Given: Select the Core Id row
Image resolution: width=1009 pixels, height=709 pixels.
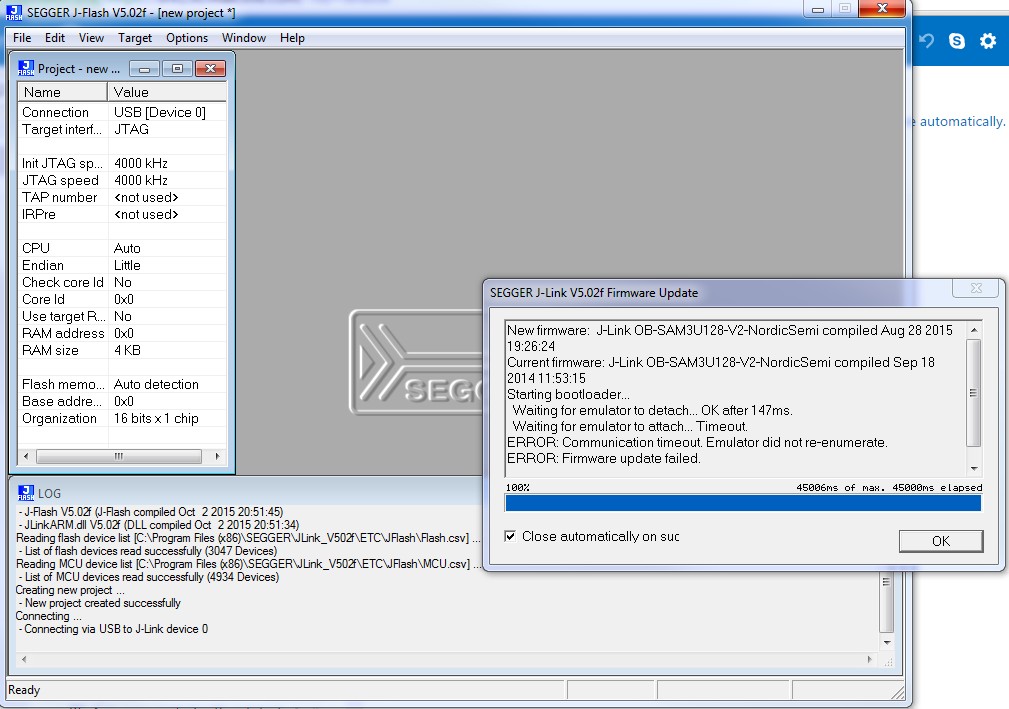Looking at the screenshot, I should (122, 299).
